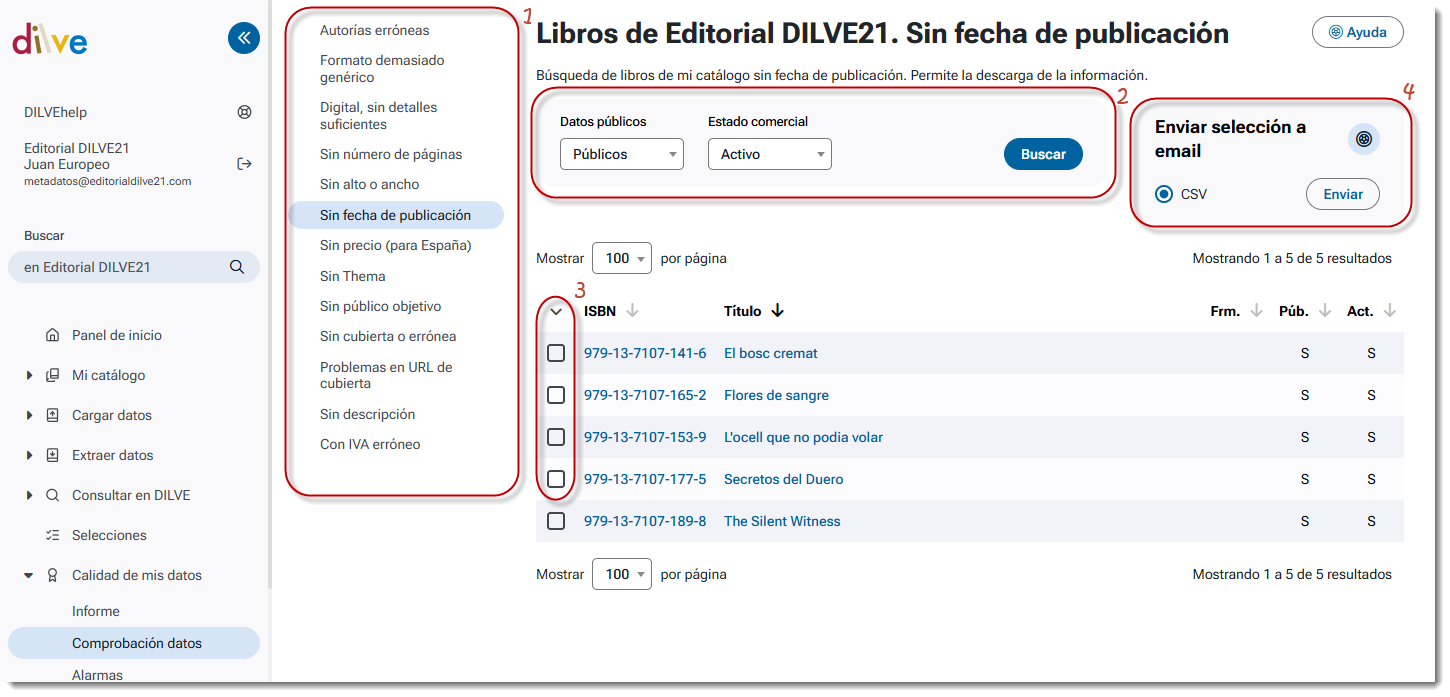The height and width of the screenshot is (697, 1450).
Task: Sort by ISBN column arrow
Action: point(632,311)
